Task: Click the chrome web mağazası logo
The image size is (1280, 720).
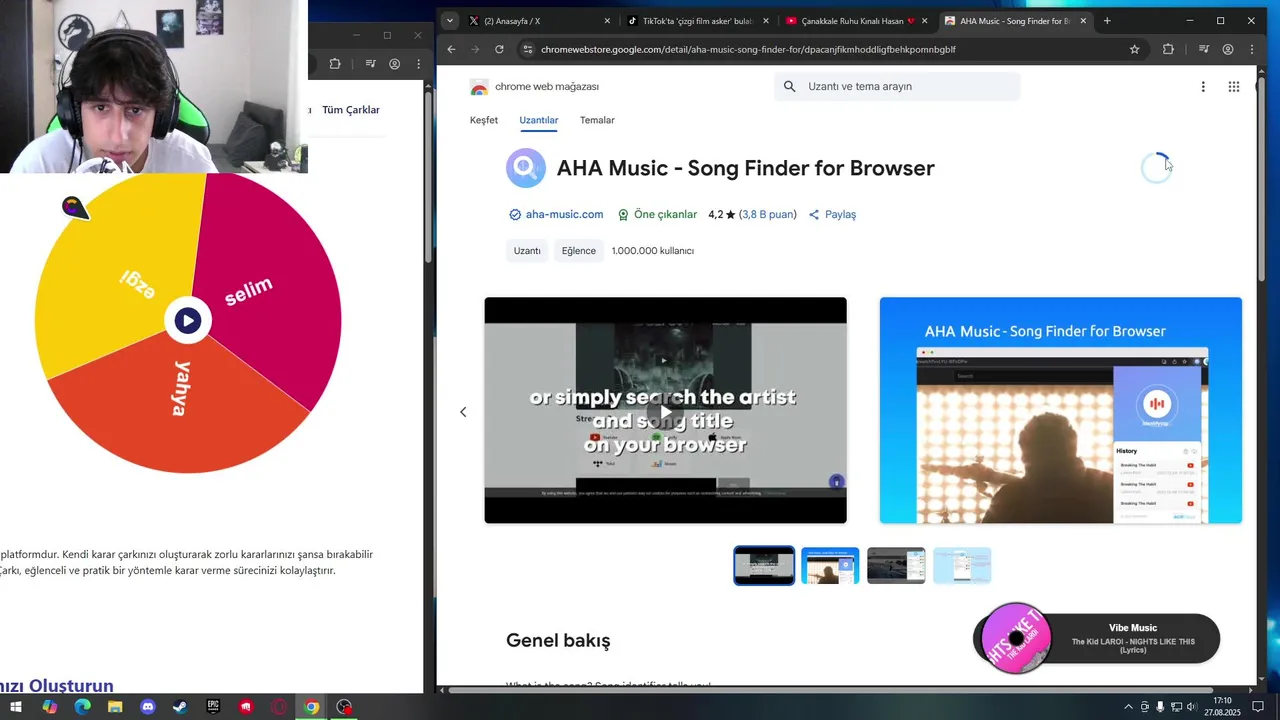Action: 534,87
